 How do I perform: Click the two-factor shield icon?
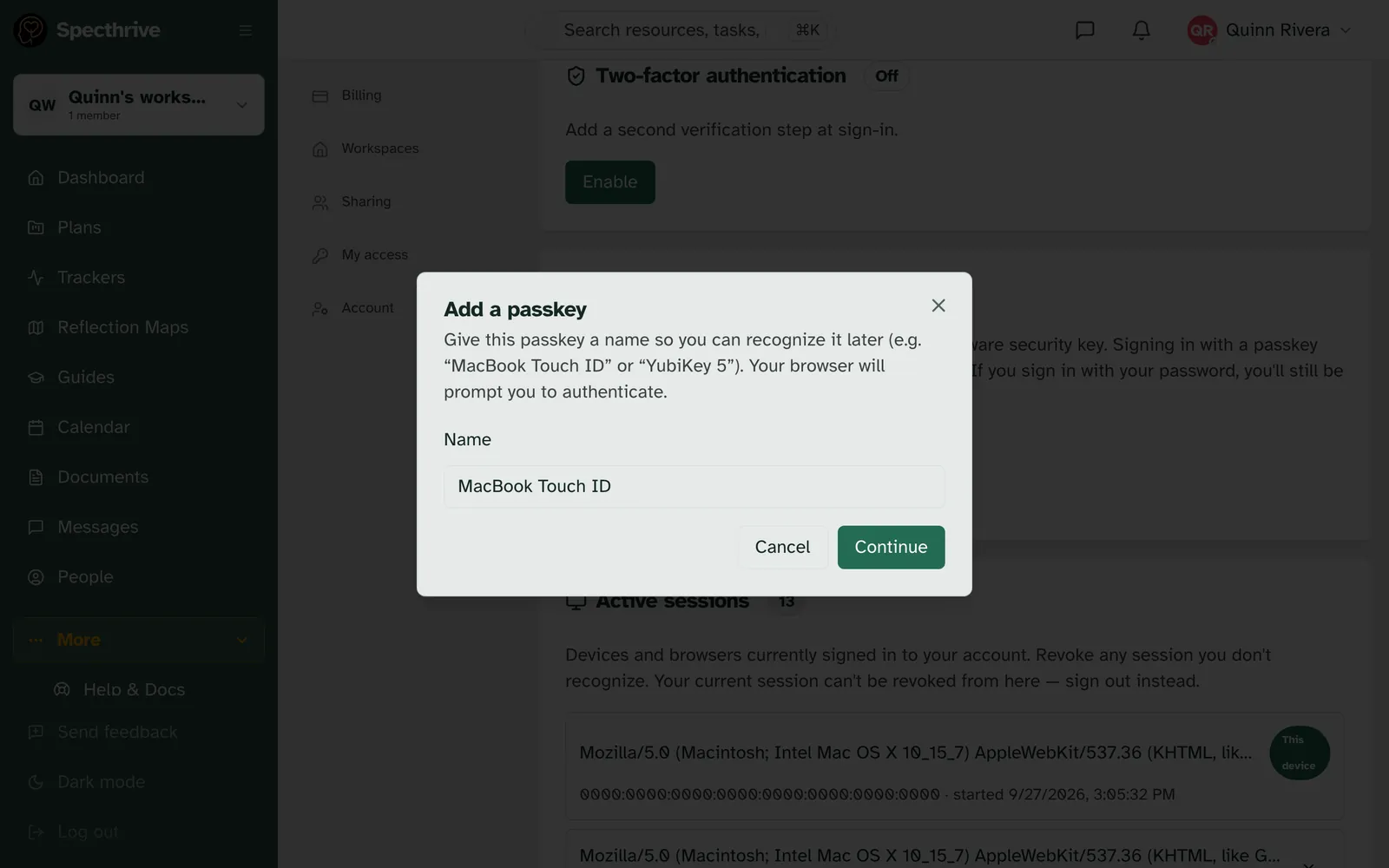[576, 76]
